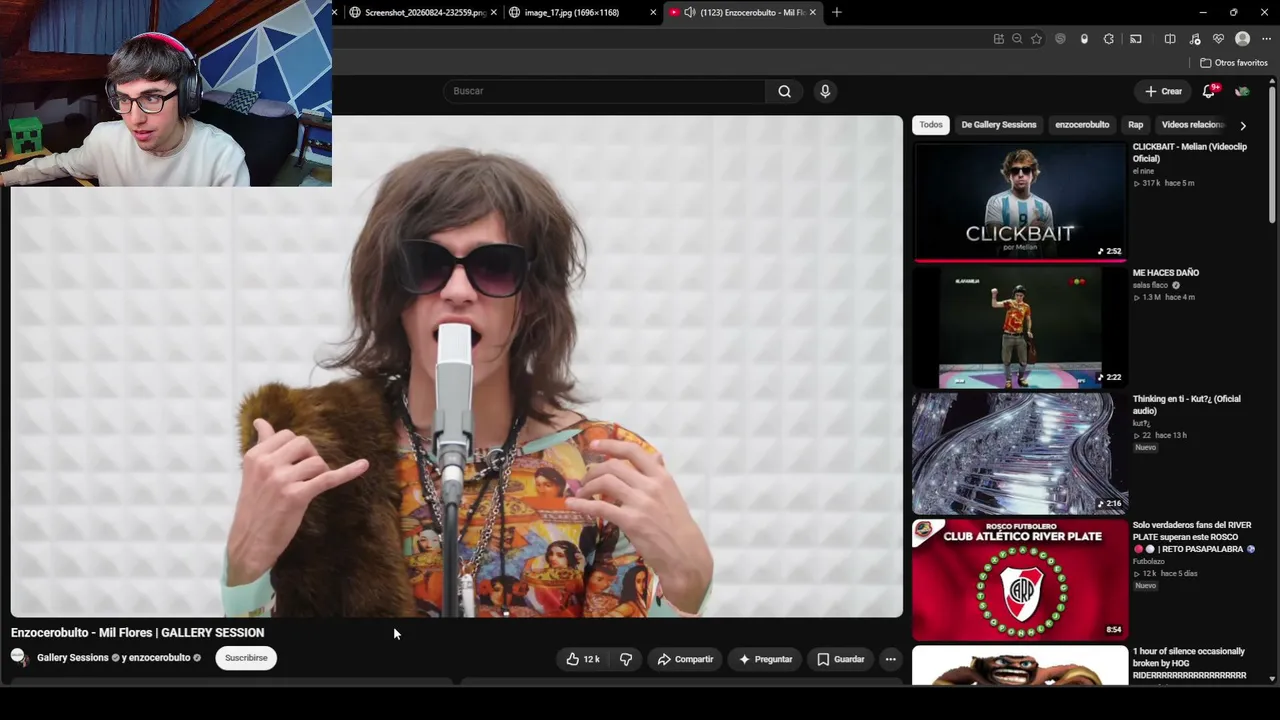Click the mouse-shaped extension icon
The height and width of the screenshot is (720, 1280).
click(1084, 39)
